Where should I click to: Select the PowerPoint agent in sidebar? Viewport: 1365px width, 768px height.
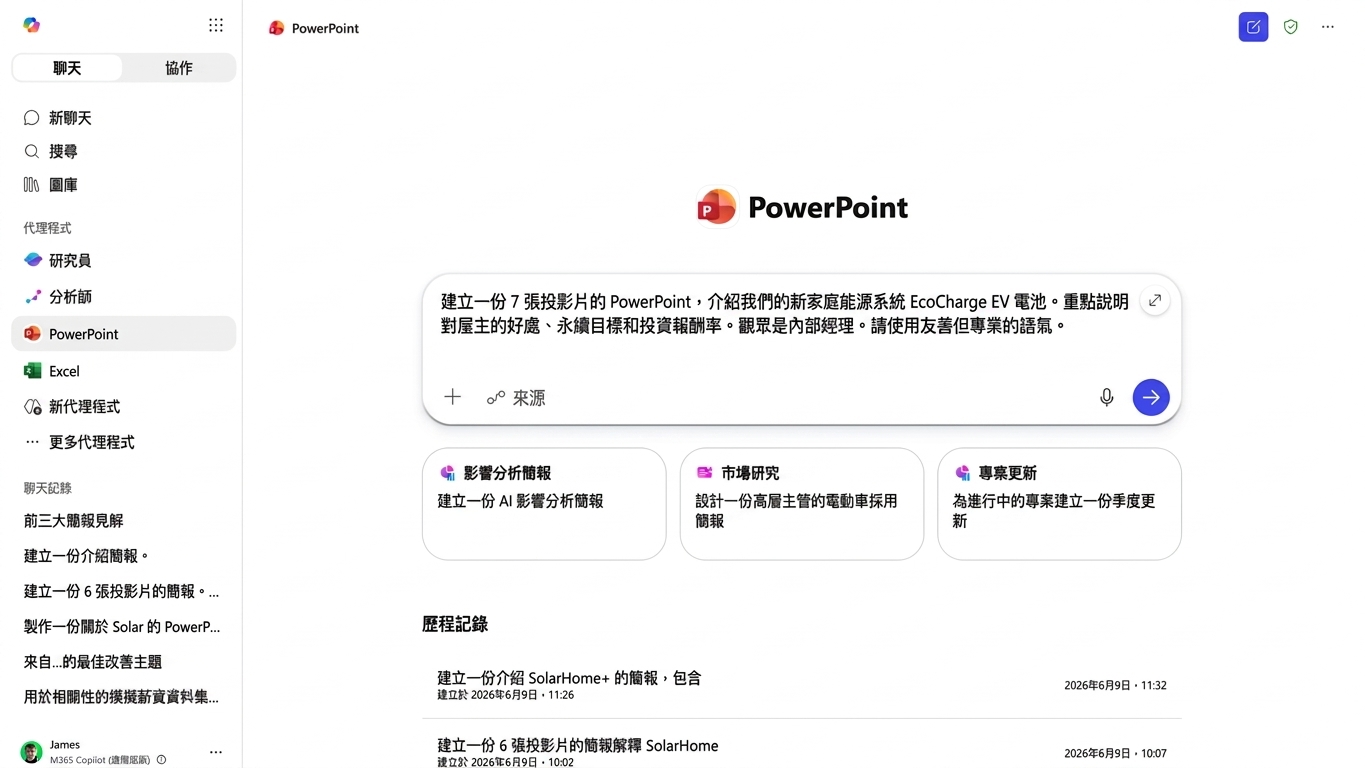coord(124,334)
